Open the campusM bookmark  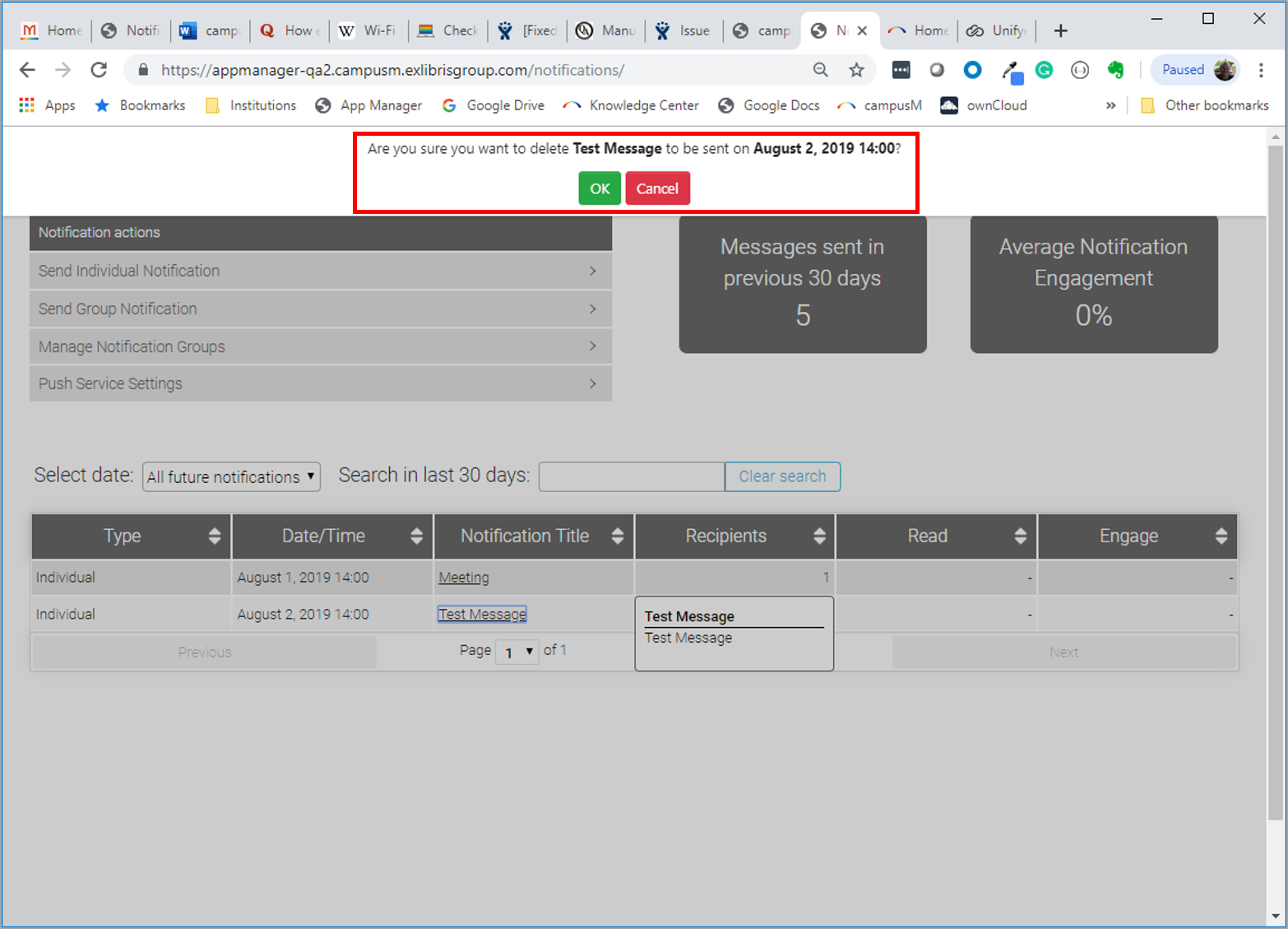[x=879, y=105]
